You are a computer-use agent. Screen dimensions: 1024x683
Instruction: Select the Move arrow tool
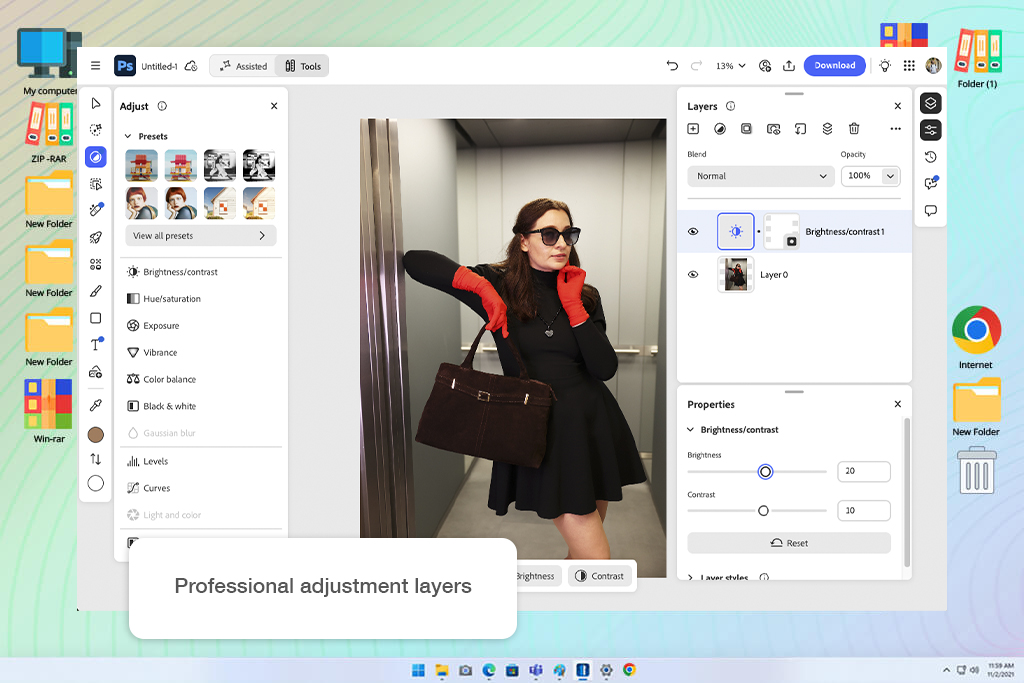click(96, 103)
